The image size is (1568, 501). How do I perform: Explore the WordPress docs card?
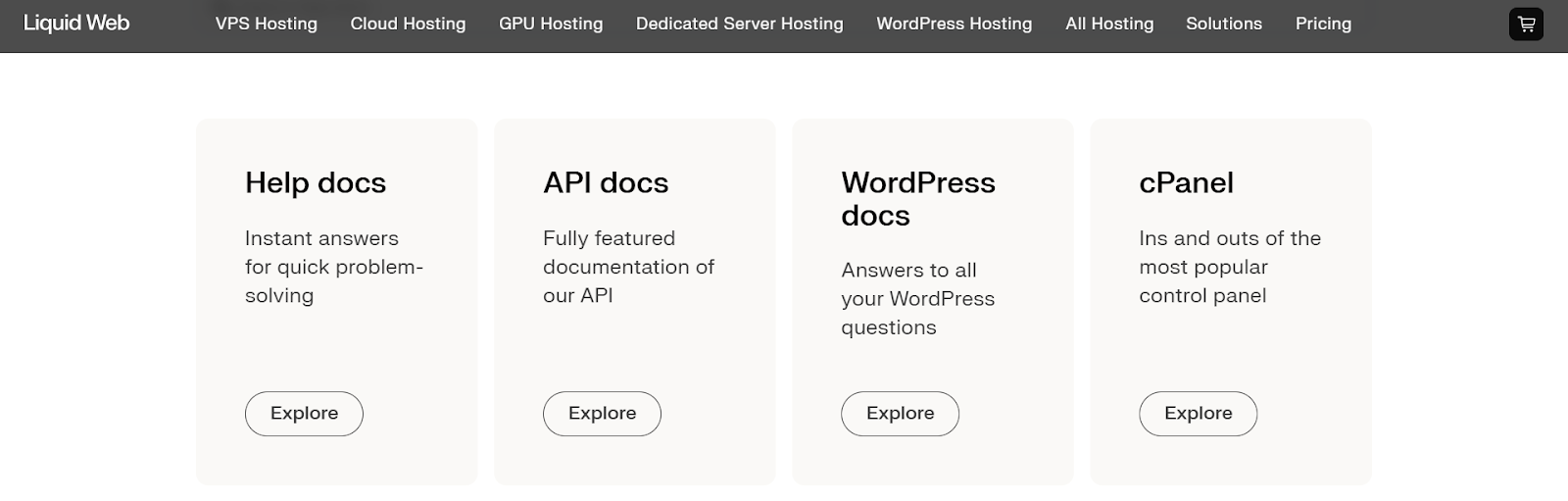[900, 414]
